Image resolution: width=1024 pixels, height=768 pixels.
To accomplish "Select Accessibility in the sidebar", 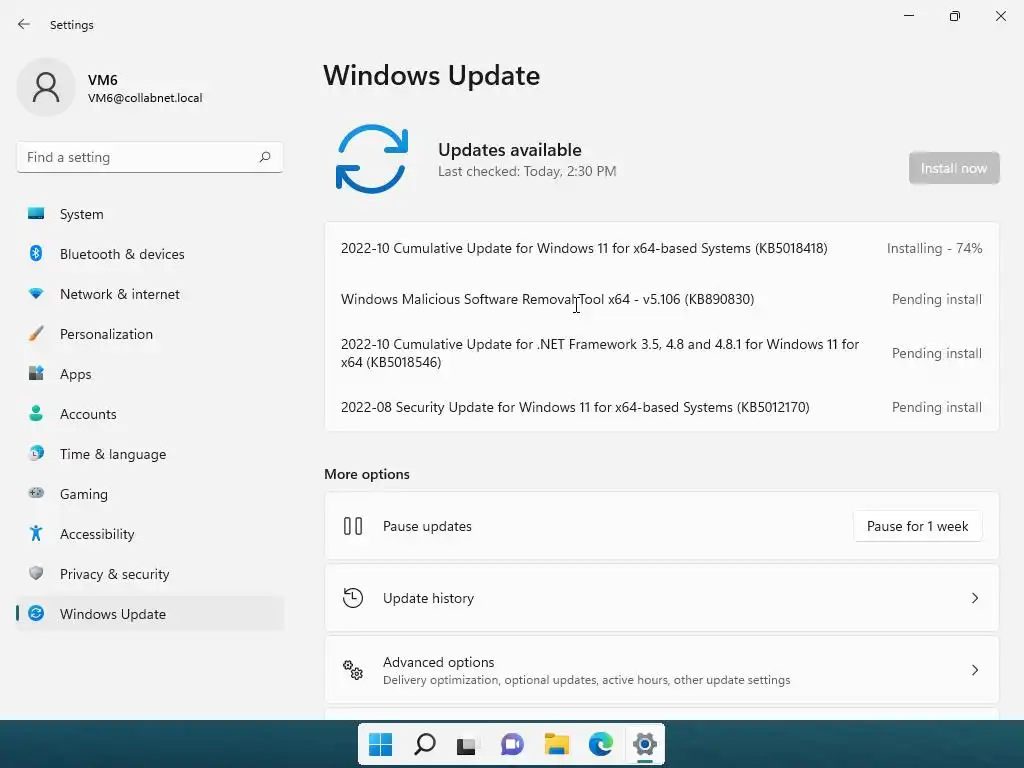I will point(150,534).
